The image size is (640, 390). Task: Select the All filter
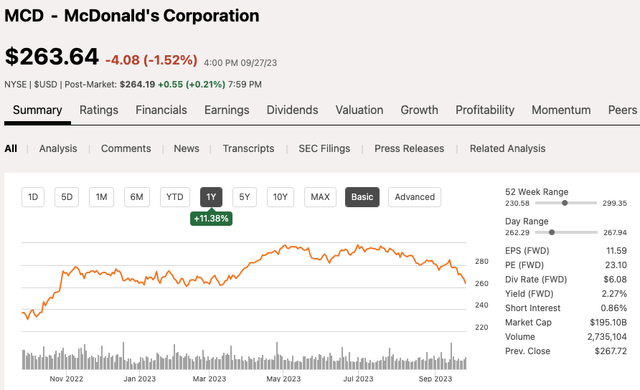(x=11, y=148)
